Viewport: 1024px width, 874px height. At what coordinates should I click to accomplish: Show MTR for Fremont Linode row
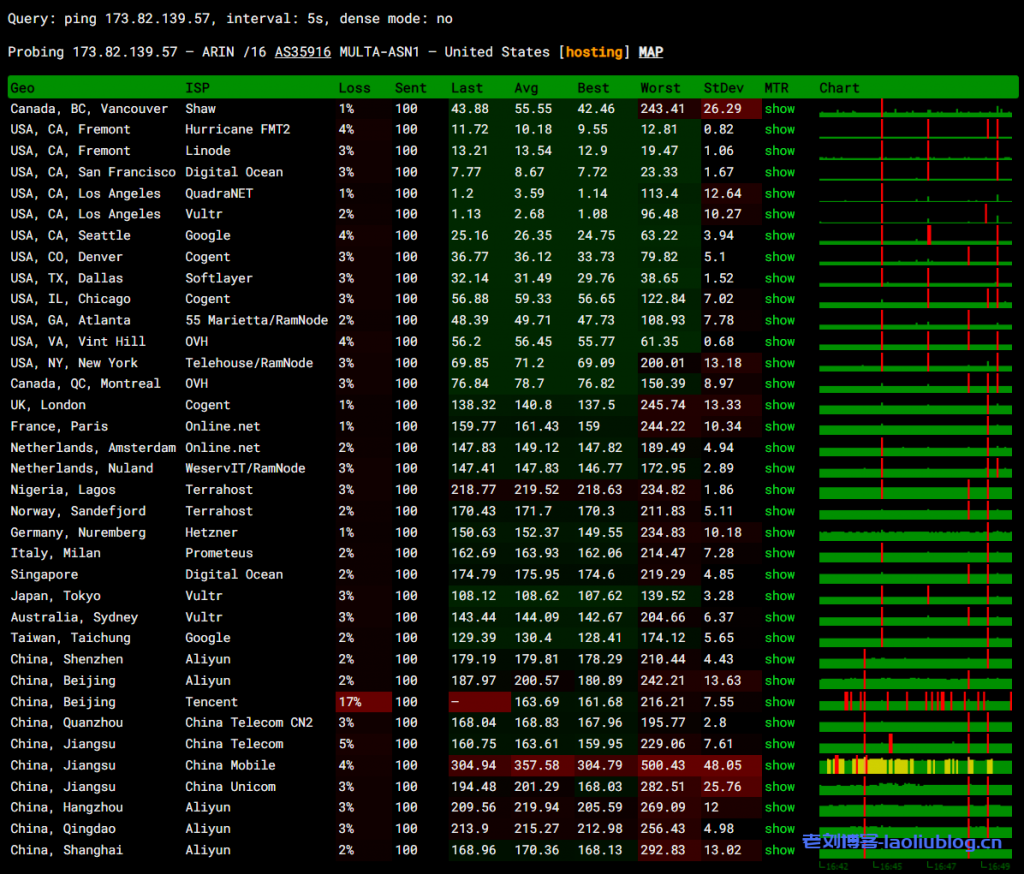pyautogui.click(x=779, y=151)
